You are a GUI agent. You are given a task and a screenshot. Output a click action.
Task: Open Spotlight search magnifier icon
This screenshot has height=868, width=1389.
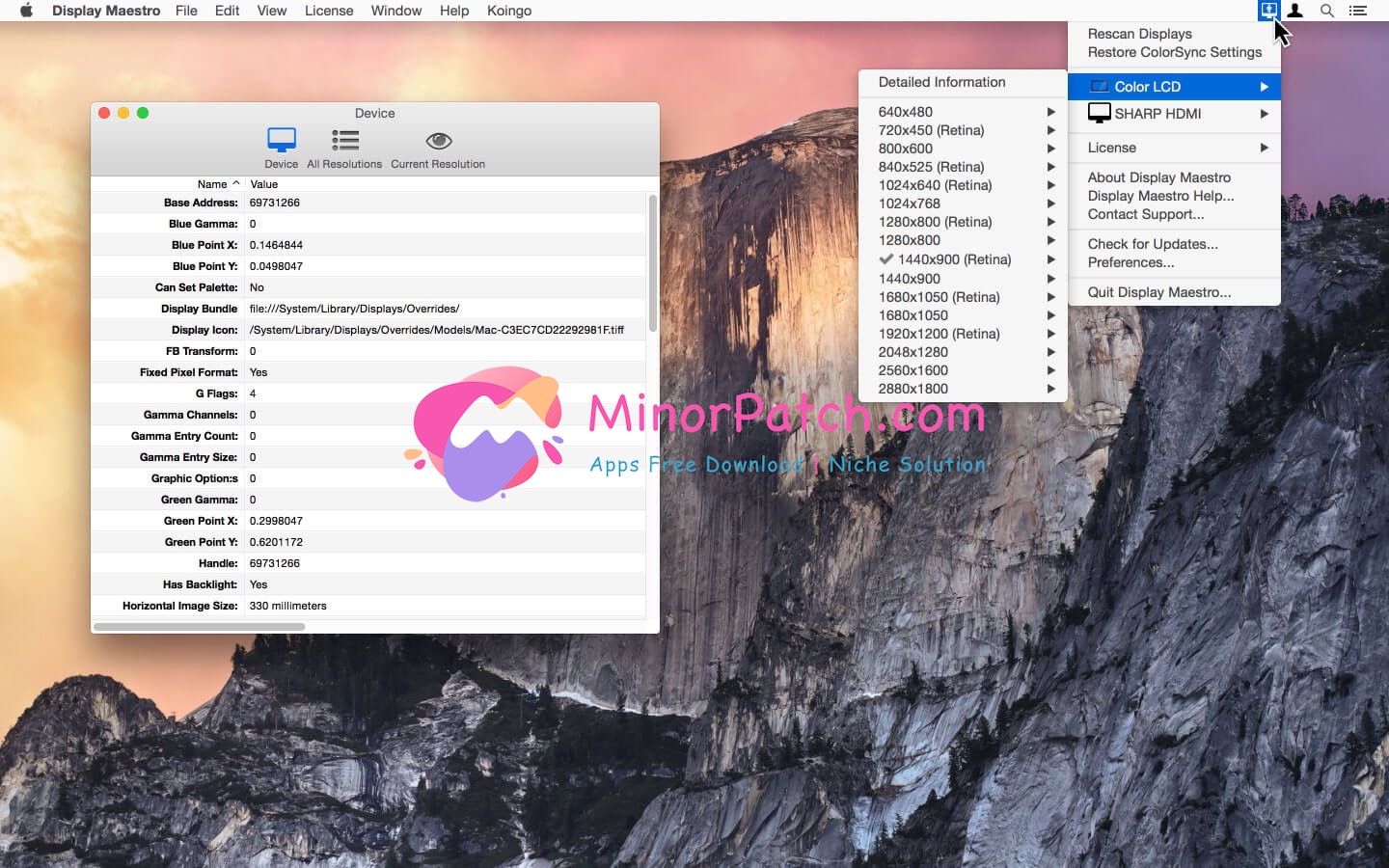(x=1327, y=11)
